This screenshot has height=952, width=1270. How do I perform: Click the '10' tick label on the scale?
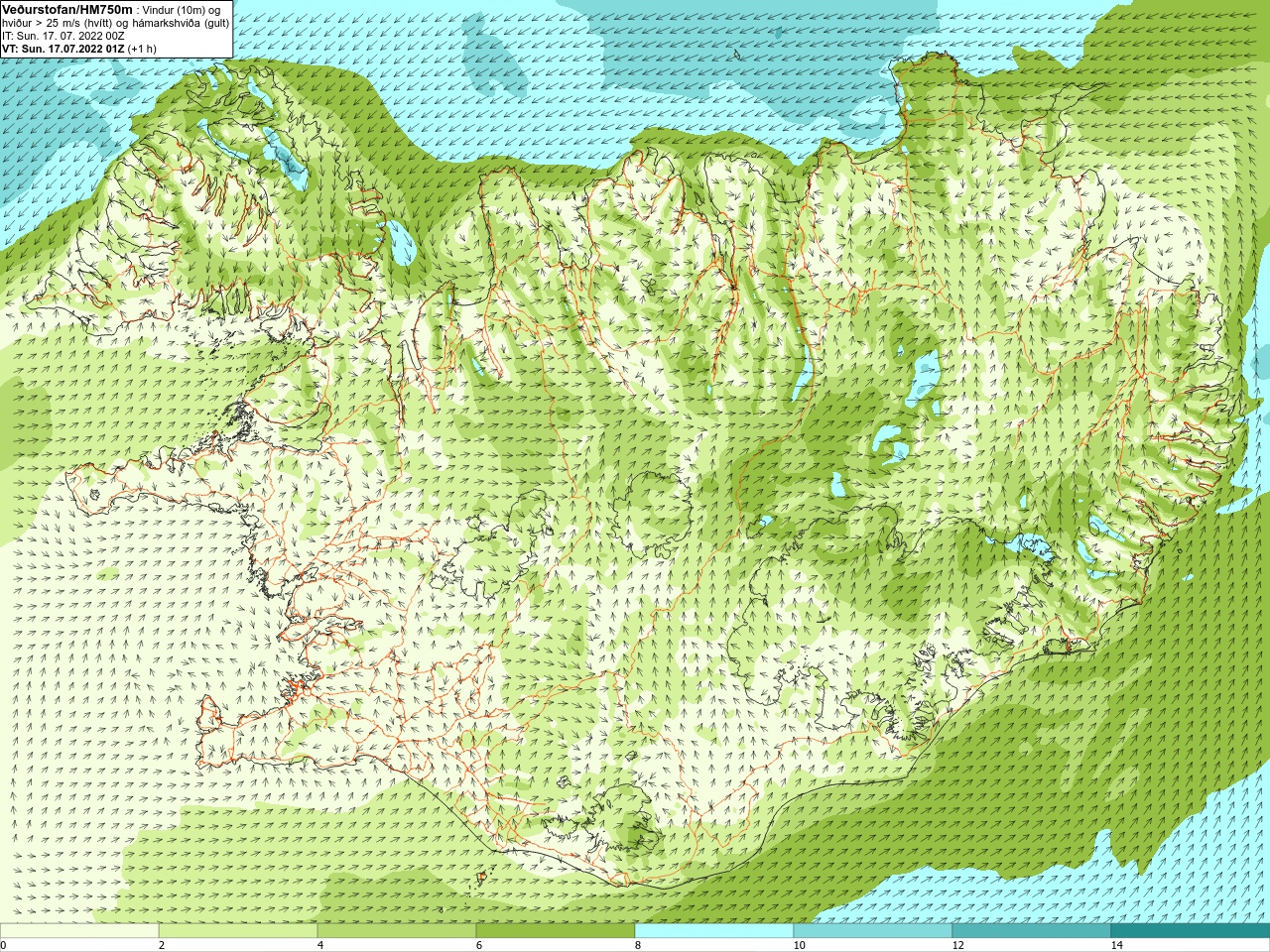[x=799, y=945]
